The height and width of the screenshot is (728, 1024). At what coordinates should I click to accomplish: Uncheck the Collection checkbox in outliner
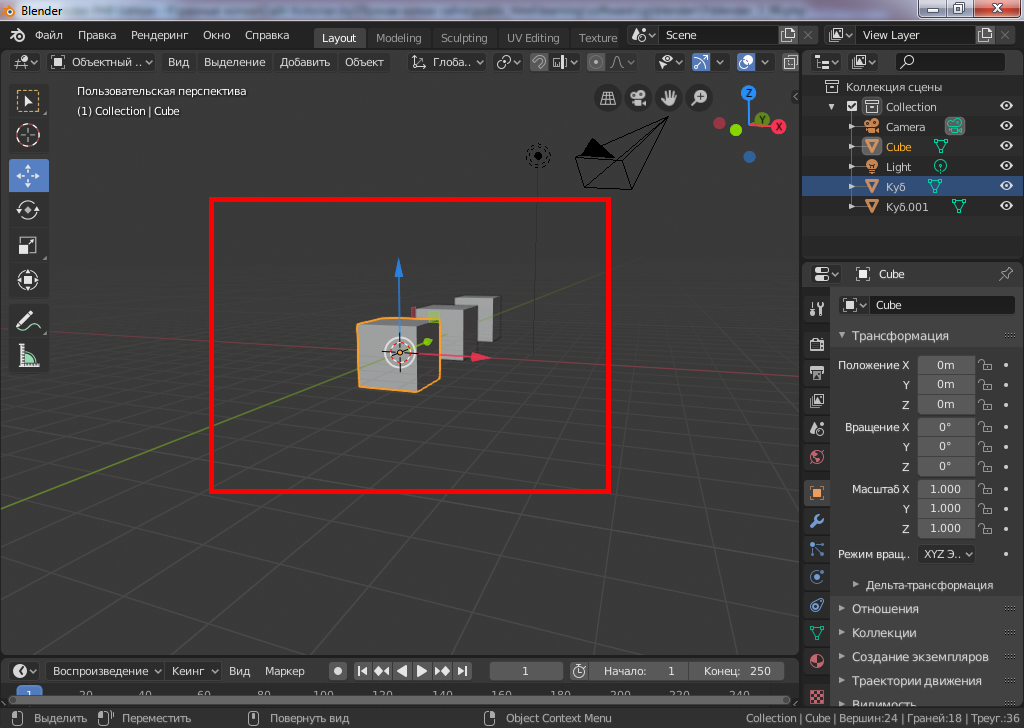coord(852,107)
